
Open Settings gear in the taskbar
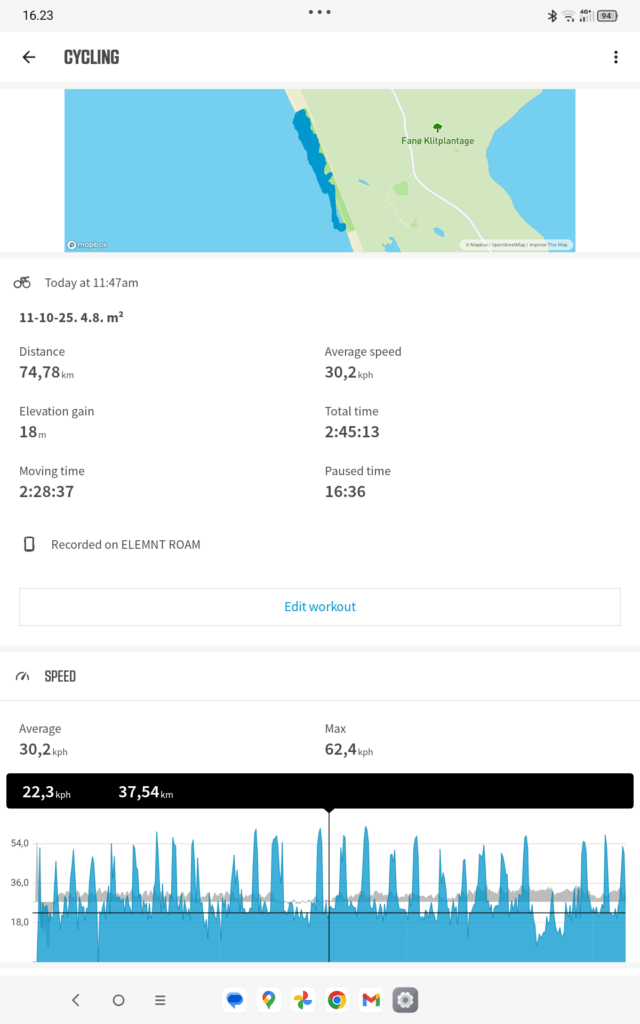405,999
